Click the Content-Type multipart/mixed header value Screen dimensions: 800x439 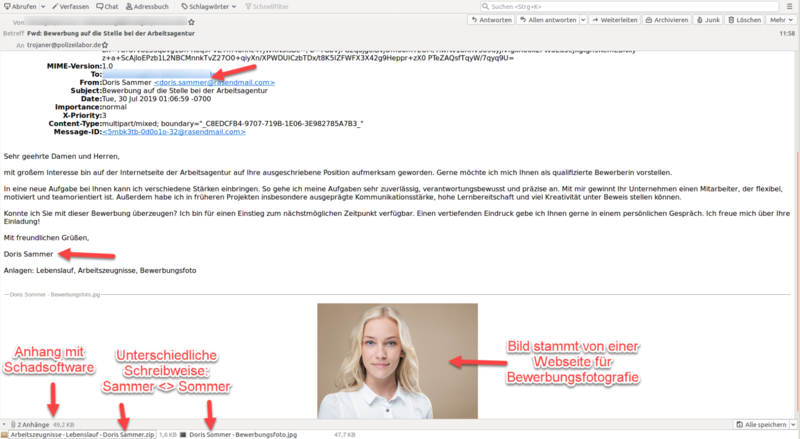[x=233, y=124]
